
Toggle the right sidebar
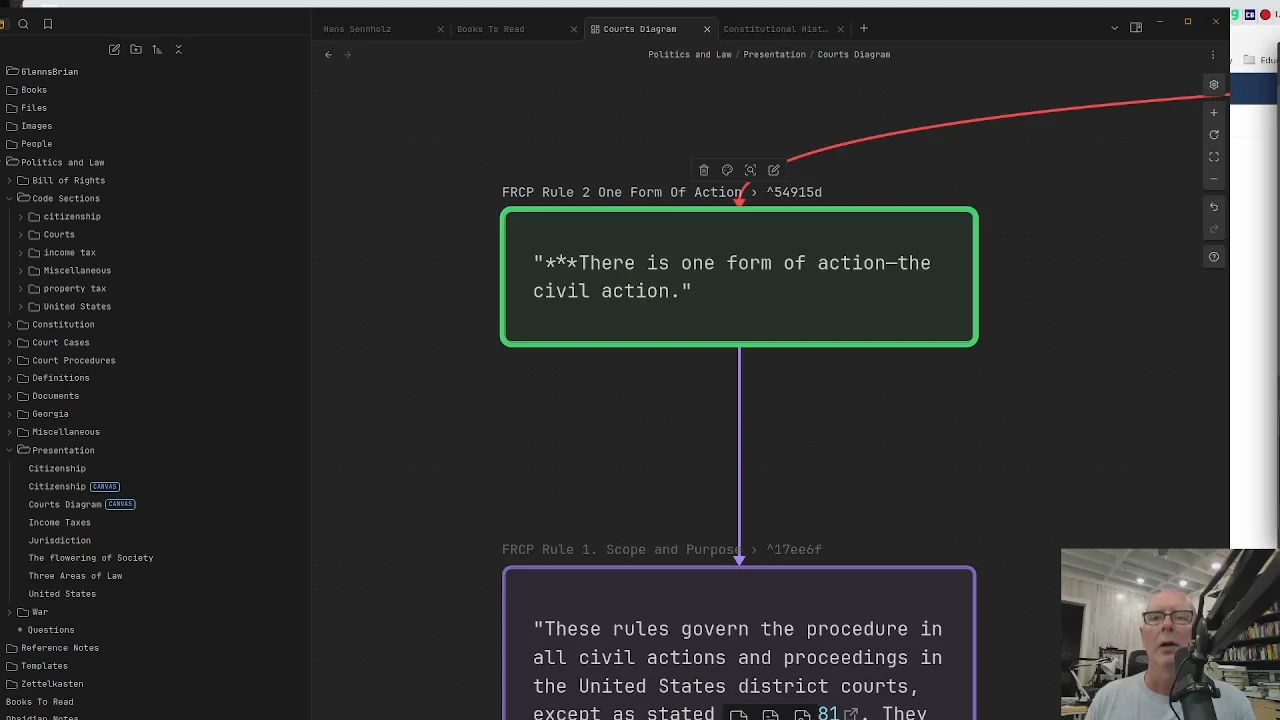point(1136,28)
